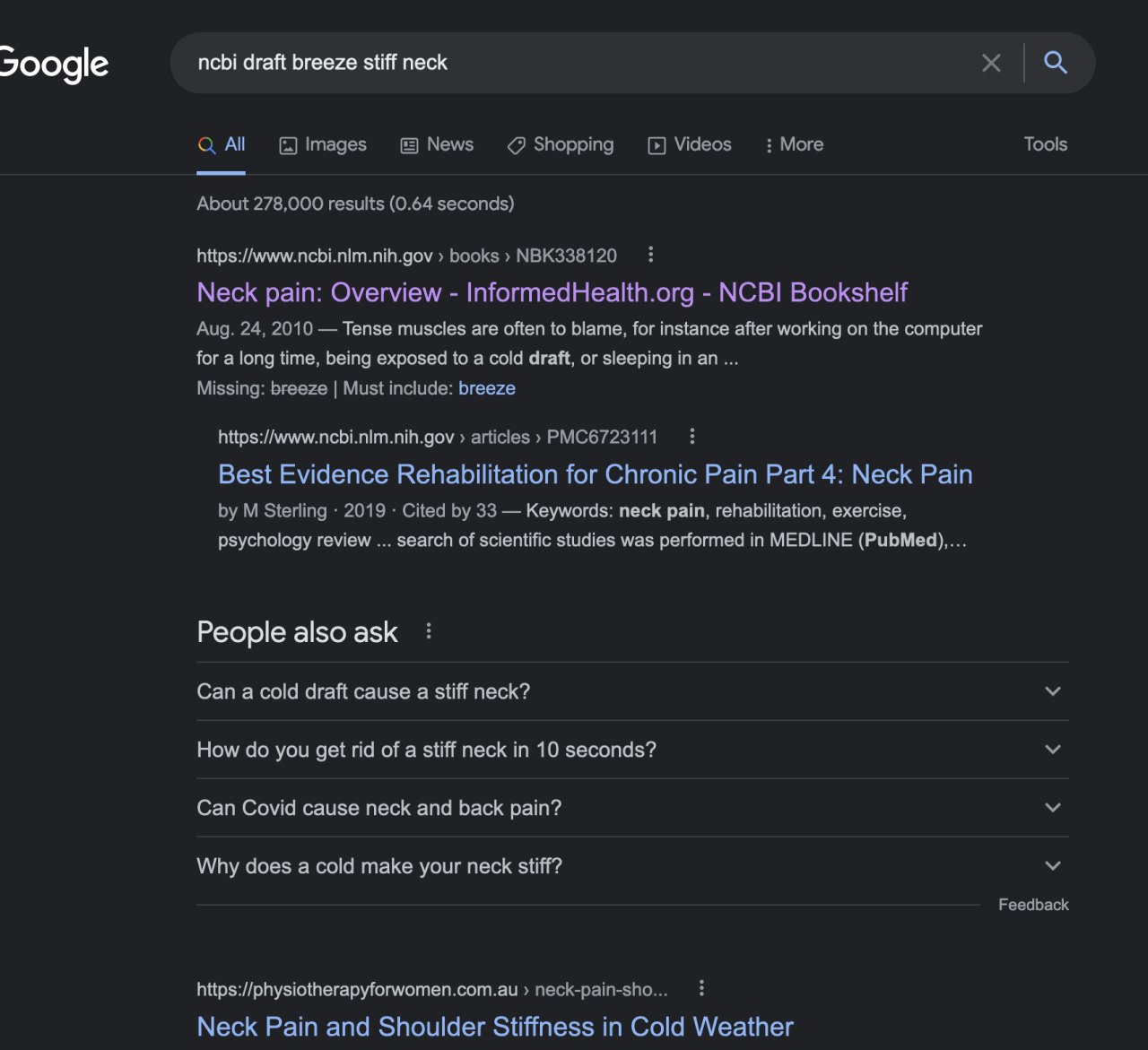Open options dots beside physiotherapyforwomen result
Viewport: 1148px width, 1050px height.
[x=701, y=988]
